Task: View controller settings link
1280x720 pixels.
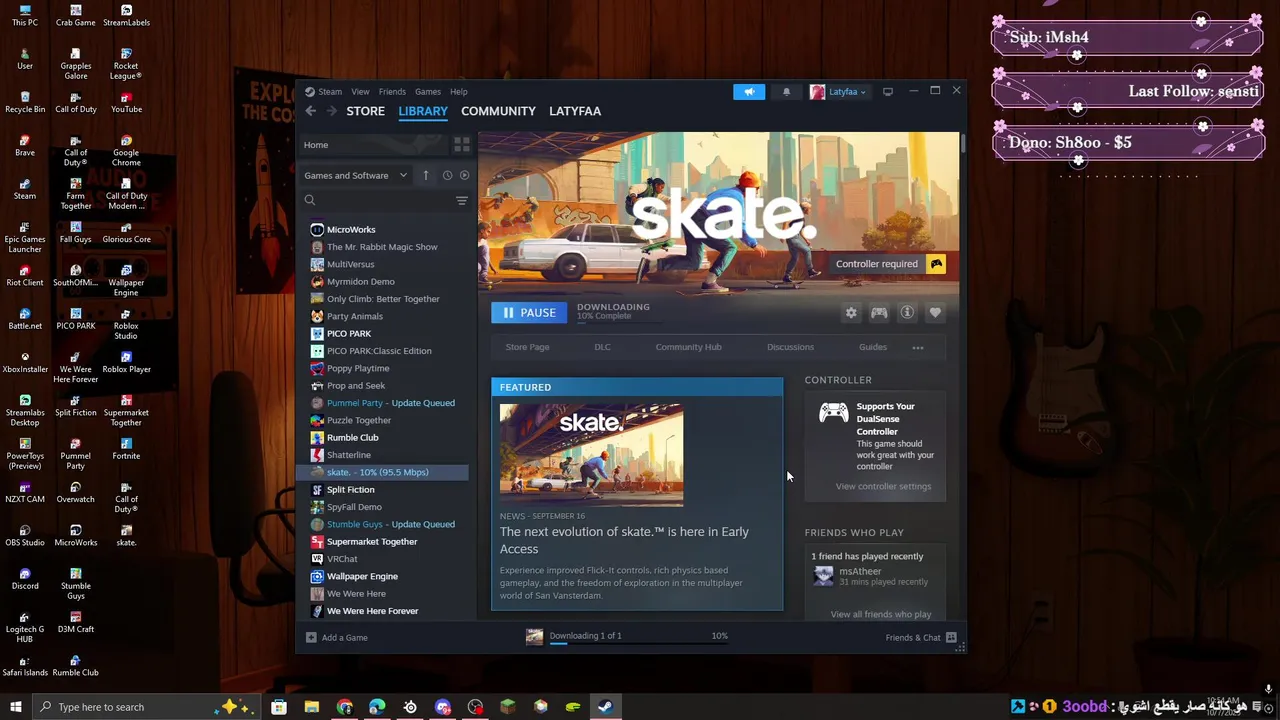Action: [x=883, y=486]
